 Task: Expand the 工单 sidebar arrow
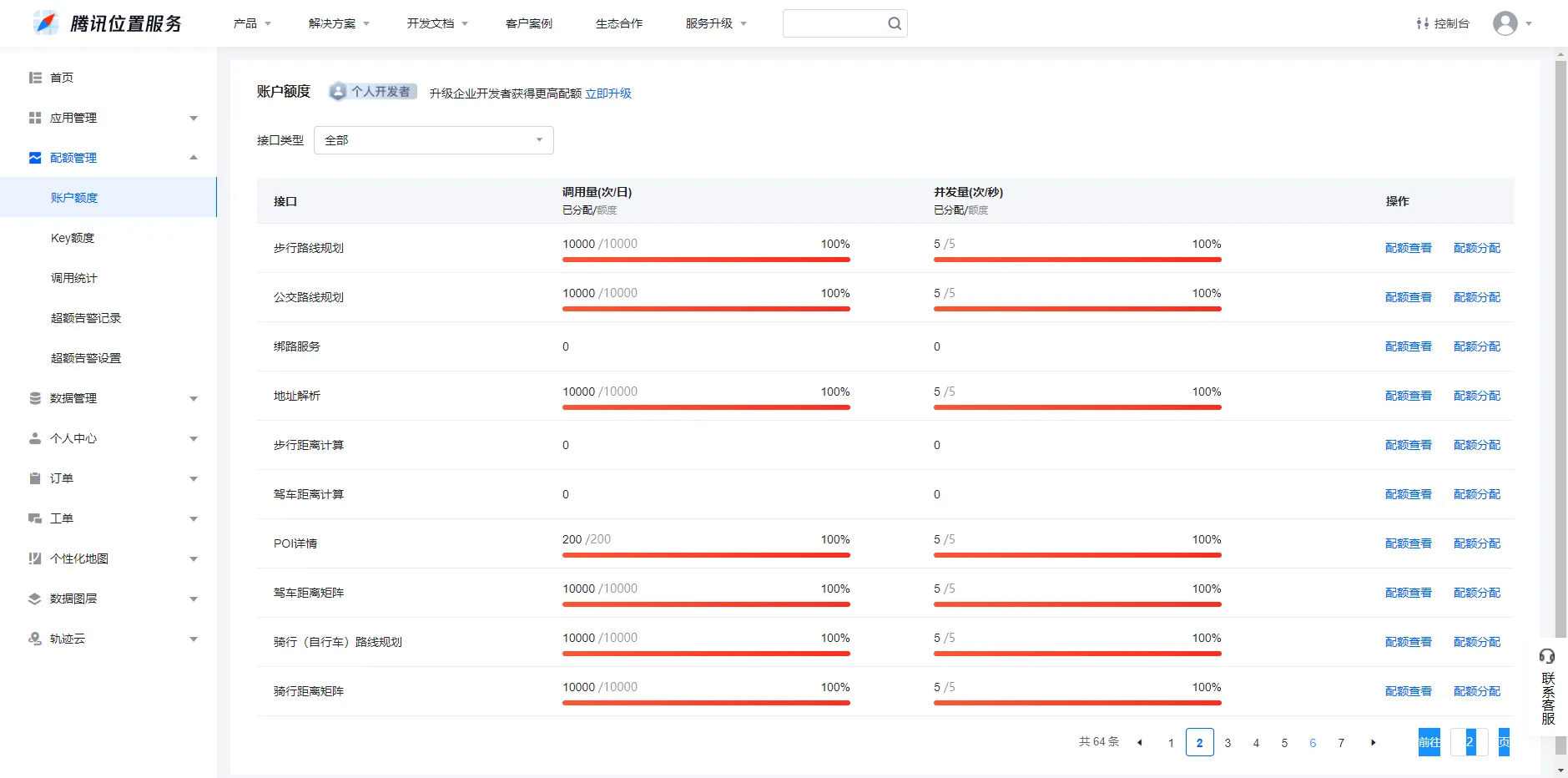pos(194,518)
